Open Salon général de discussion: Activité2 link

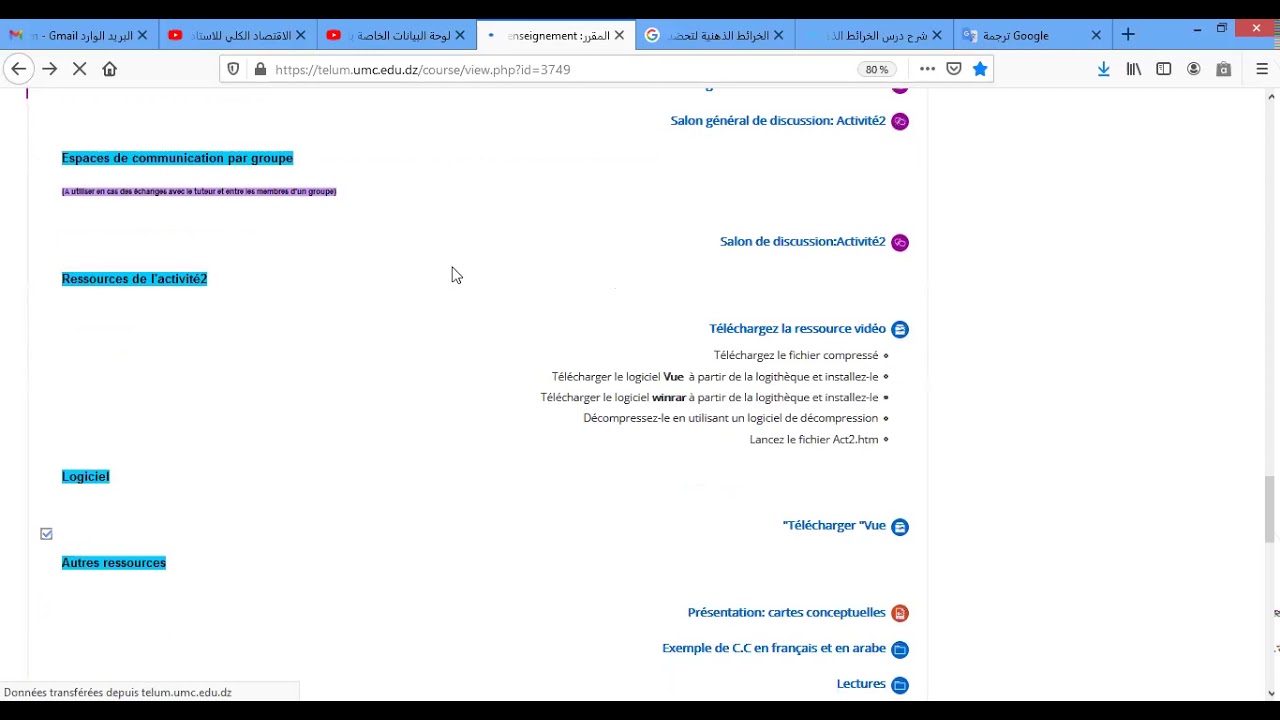778,121
